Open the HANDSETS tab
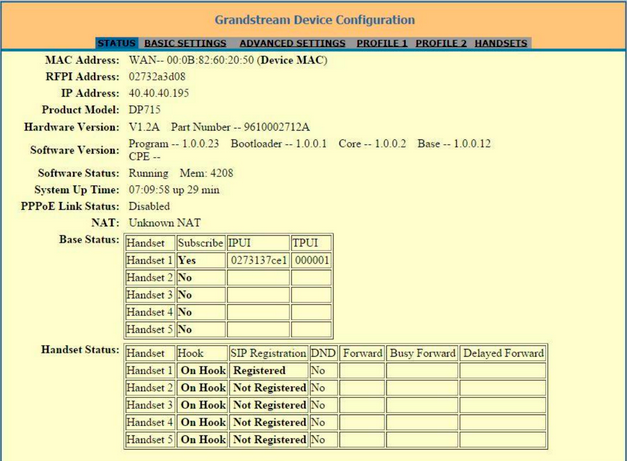This screenshot has height=461, width=627. 501,43
